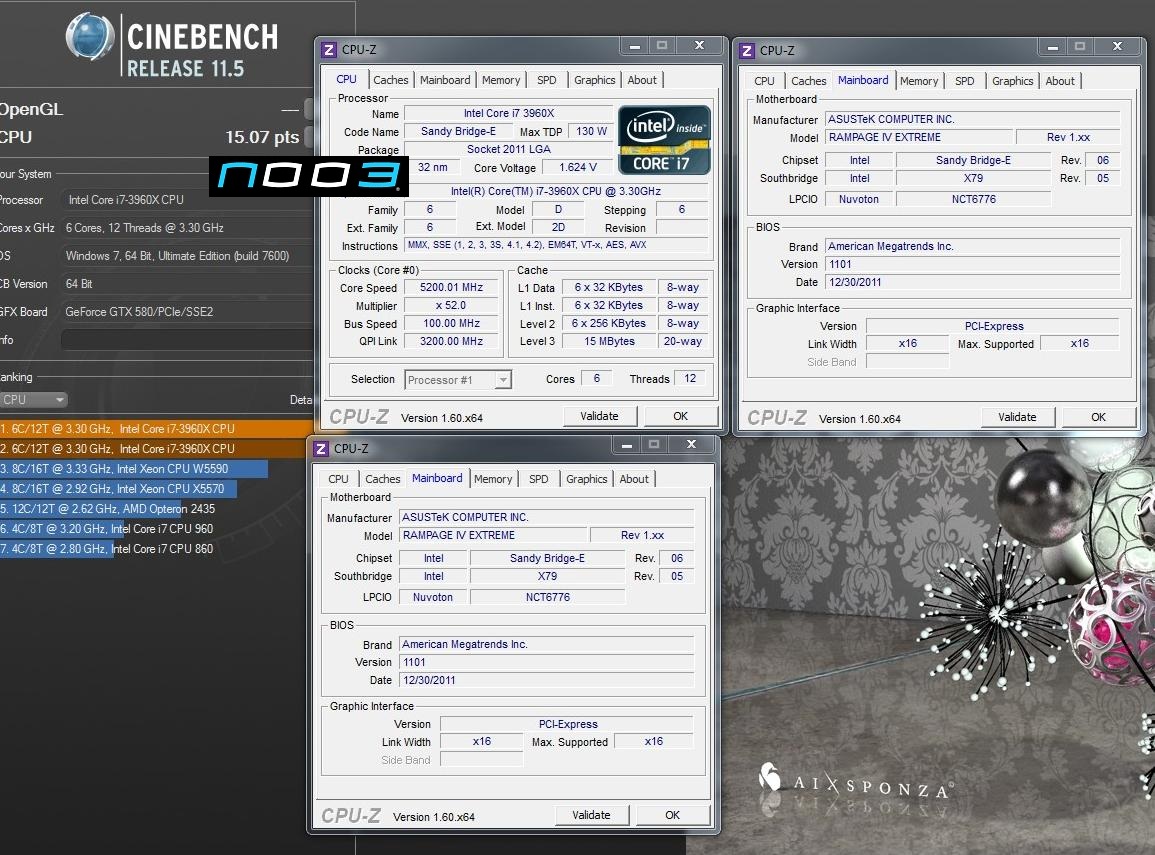Click Validate in the right-hand CPU-Z window
Image resolution: width=1155 pixels, height=855 pixels.
coord(1017,417)
